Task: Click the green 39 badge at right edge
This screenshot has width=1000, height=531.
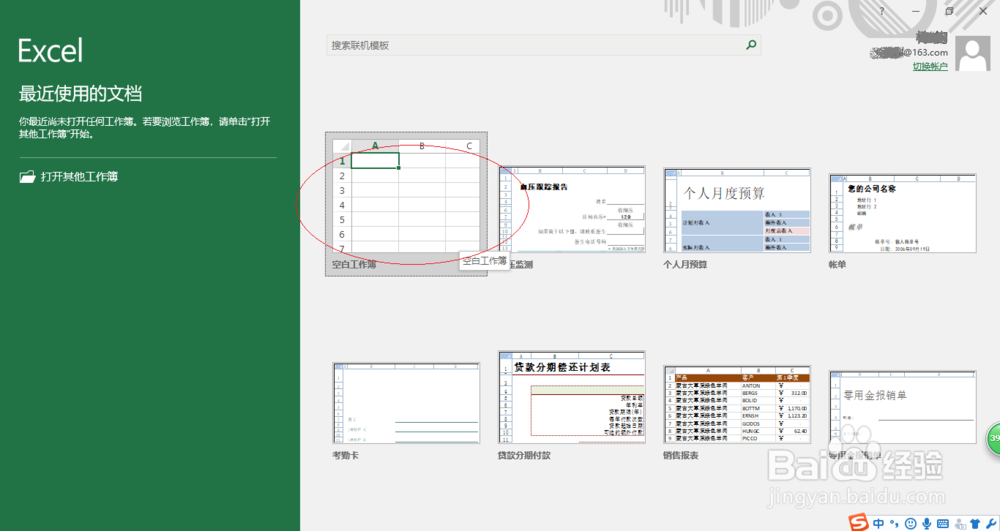Action: [x=994, y=438]
